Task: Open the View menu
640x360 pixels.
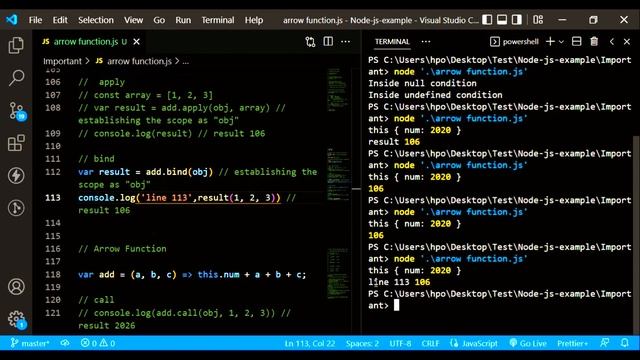Action: click(x=133, y=20)
